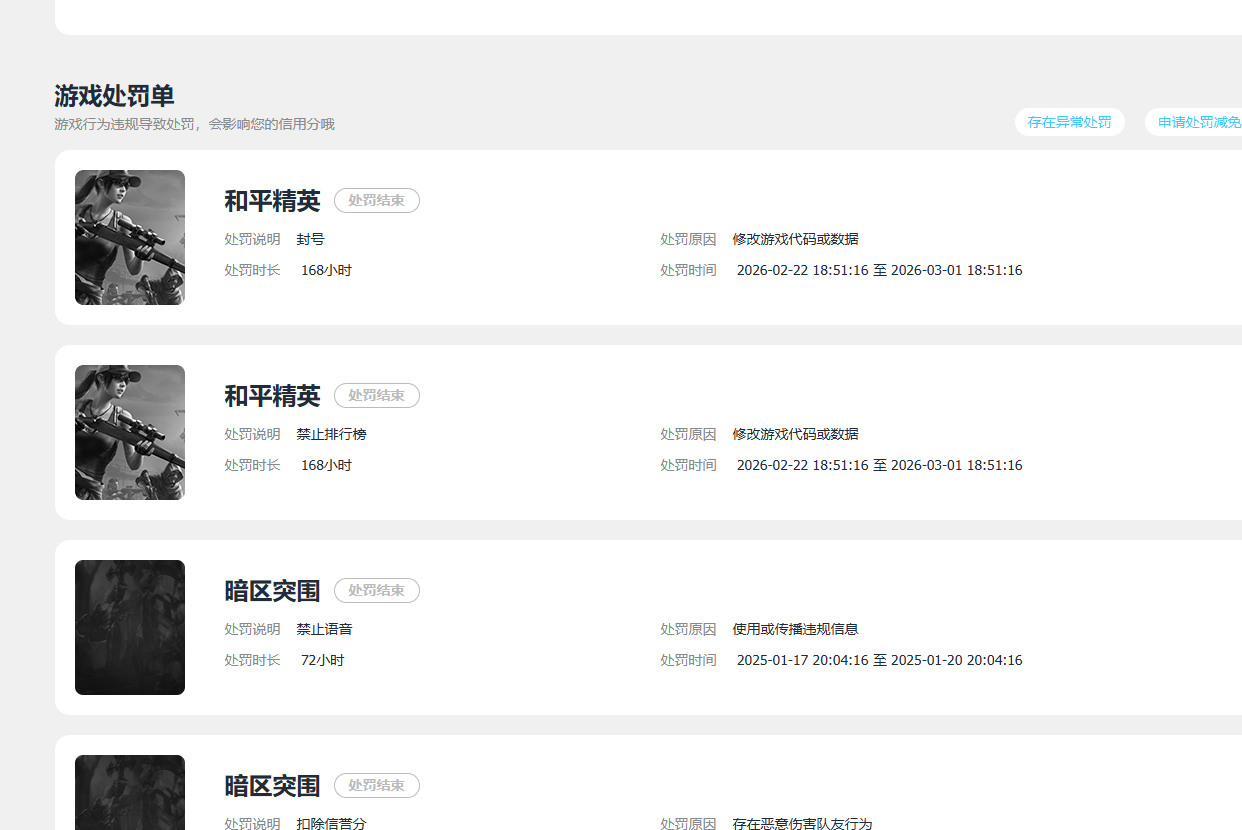Click the 使用或传播违规信息 reason
This screenshot has width=1242, height=830.
[x=795, y=629]
